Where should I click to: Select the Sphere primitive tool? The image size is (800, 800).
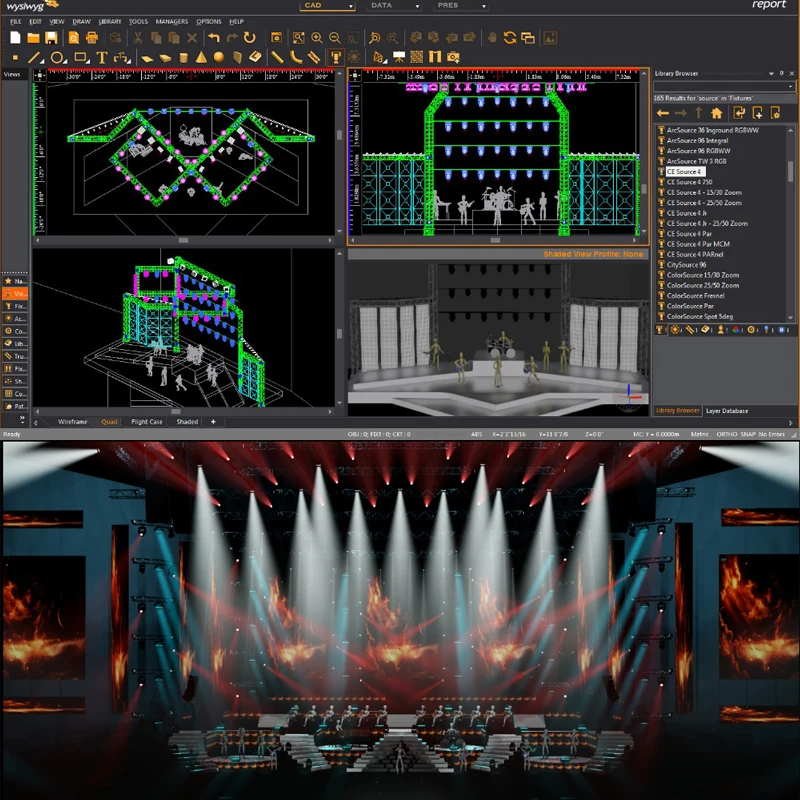click(x=219, y=57)
